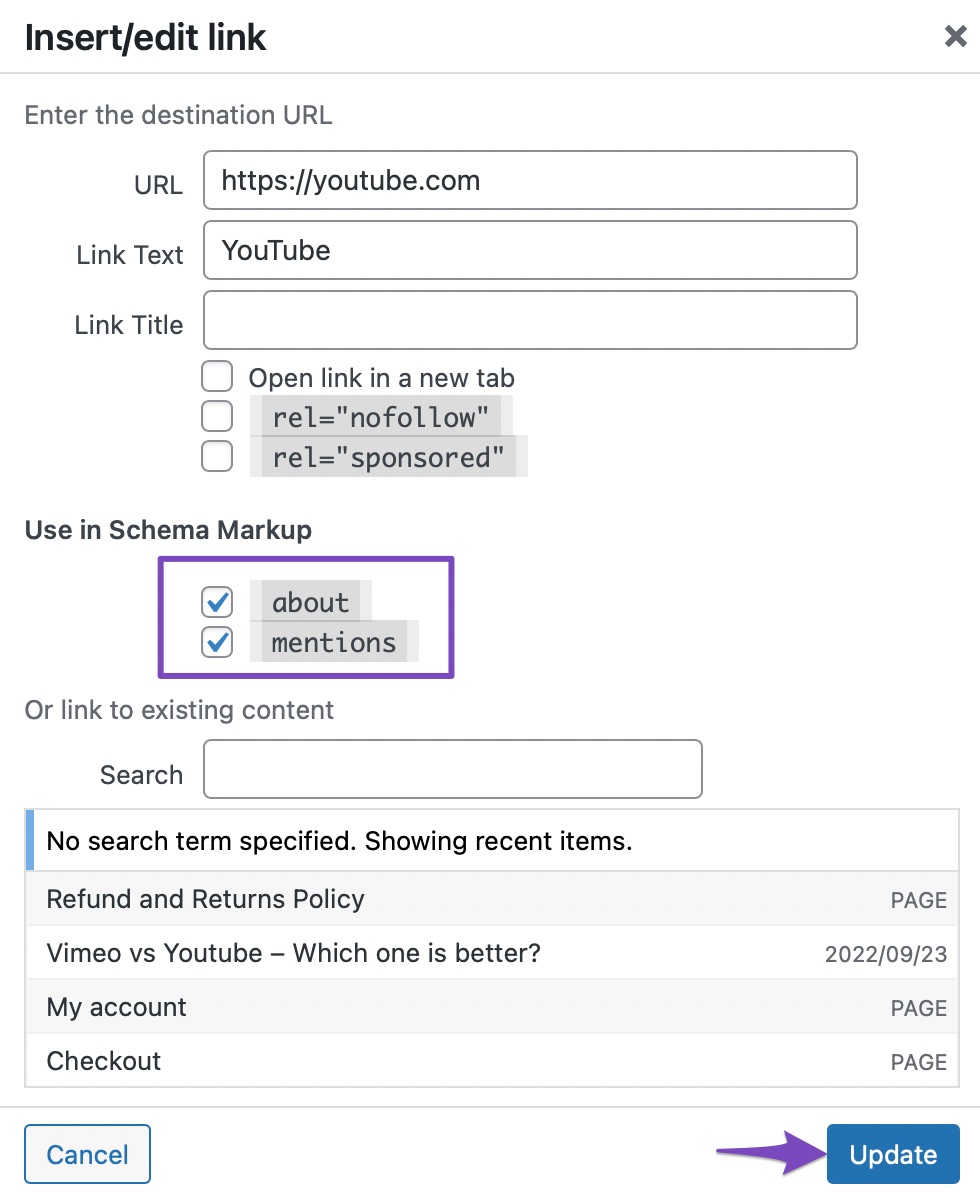Click the mentions label text
This screenshot has width=980, height=1198.
coord(334,642)
